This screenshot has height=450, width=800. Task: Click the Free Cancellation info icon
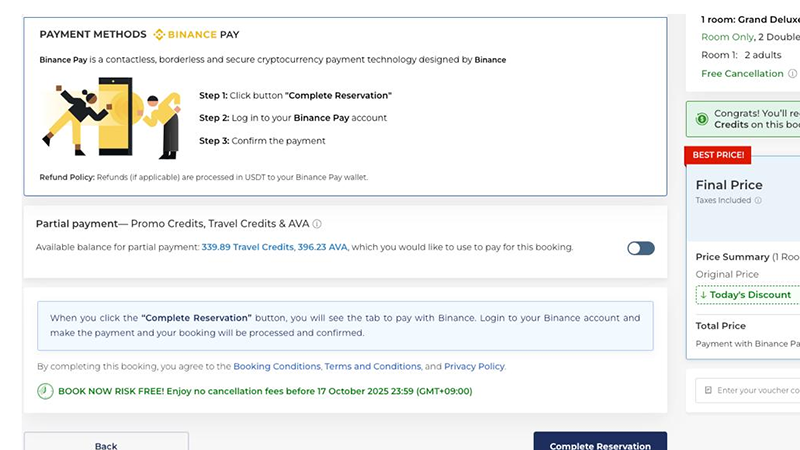793,74
